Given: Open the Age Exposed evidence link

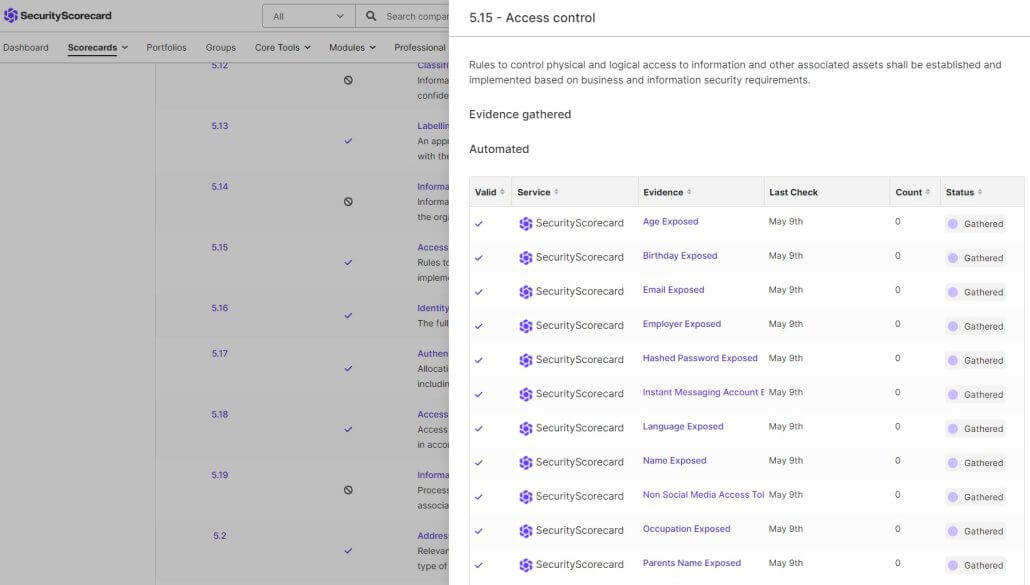Looking at the screenshot, I should point(670,222).
